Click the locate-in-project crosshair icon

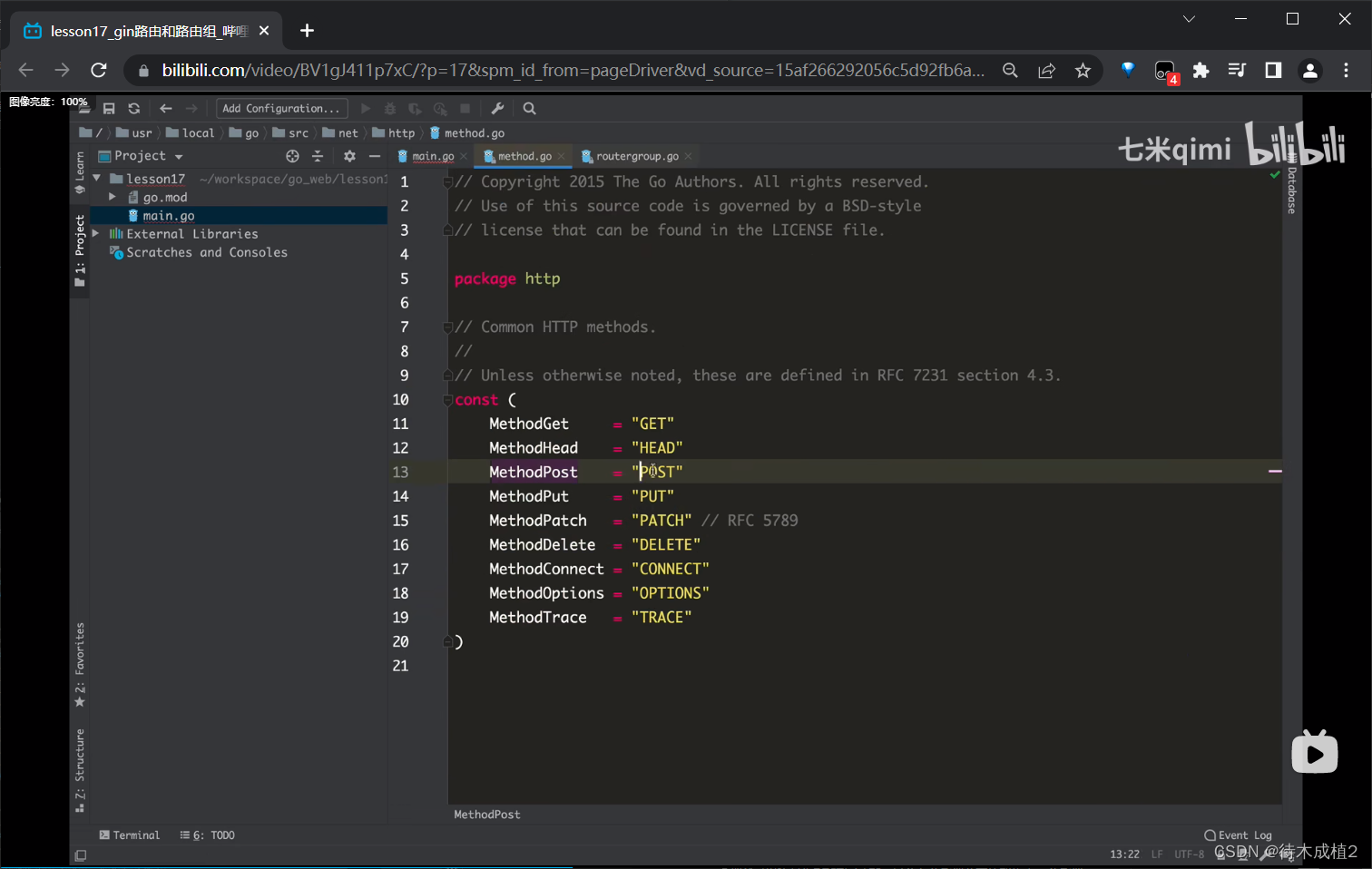[x=292, y=156]
